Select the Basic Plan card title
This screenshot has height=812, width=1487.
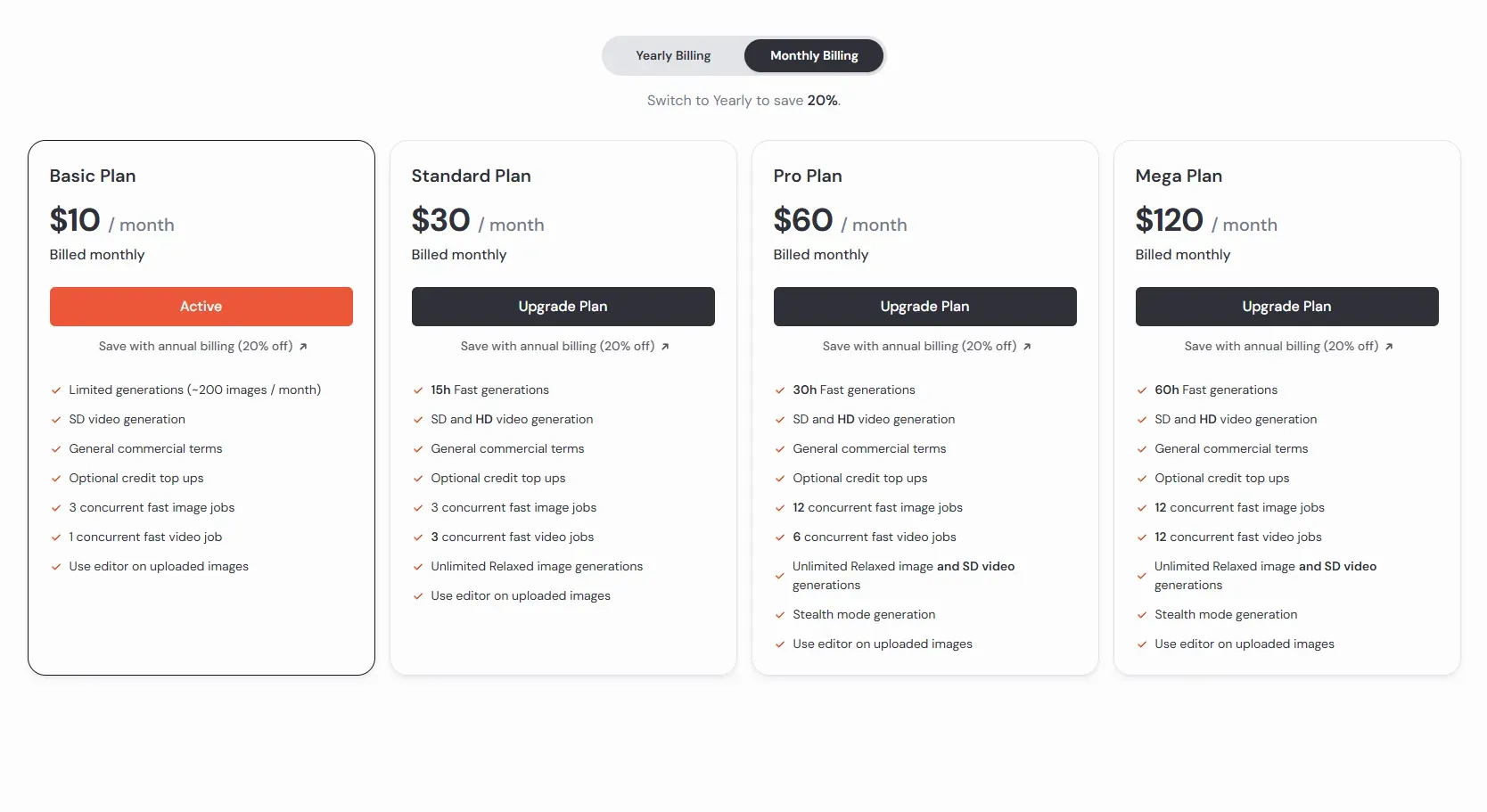(x=93, y=176)
